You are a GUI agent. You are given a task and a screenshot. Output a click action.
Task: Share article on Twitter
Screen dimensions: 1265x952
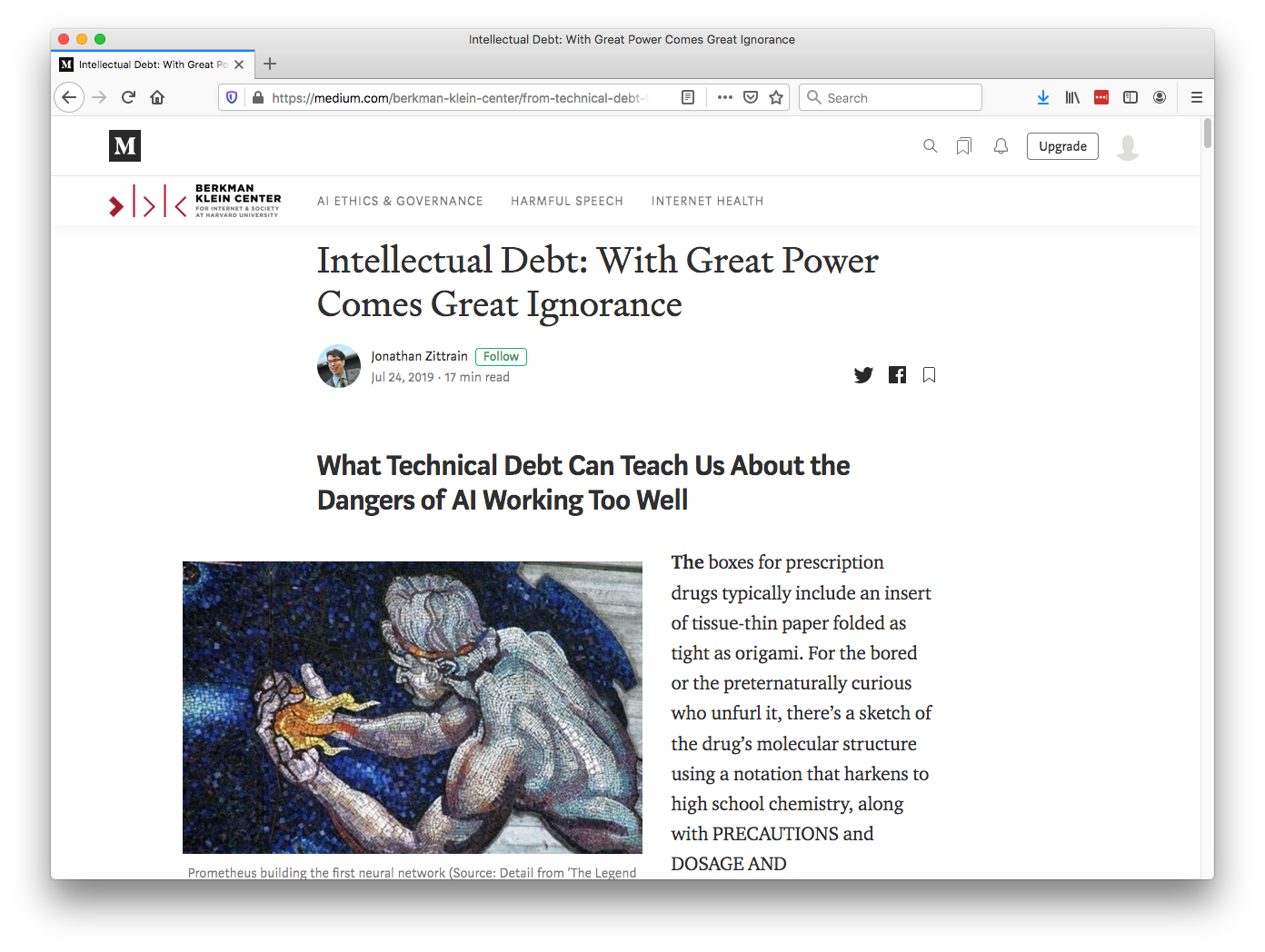(x=863, y=375)
